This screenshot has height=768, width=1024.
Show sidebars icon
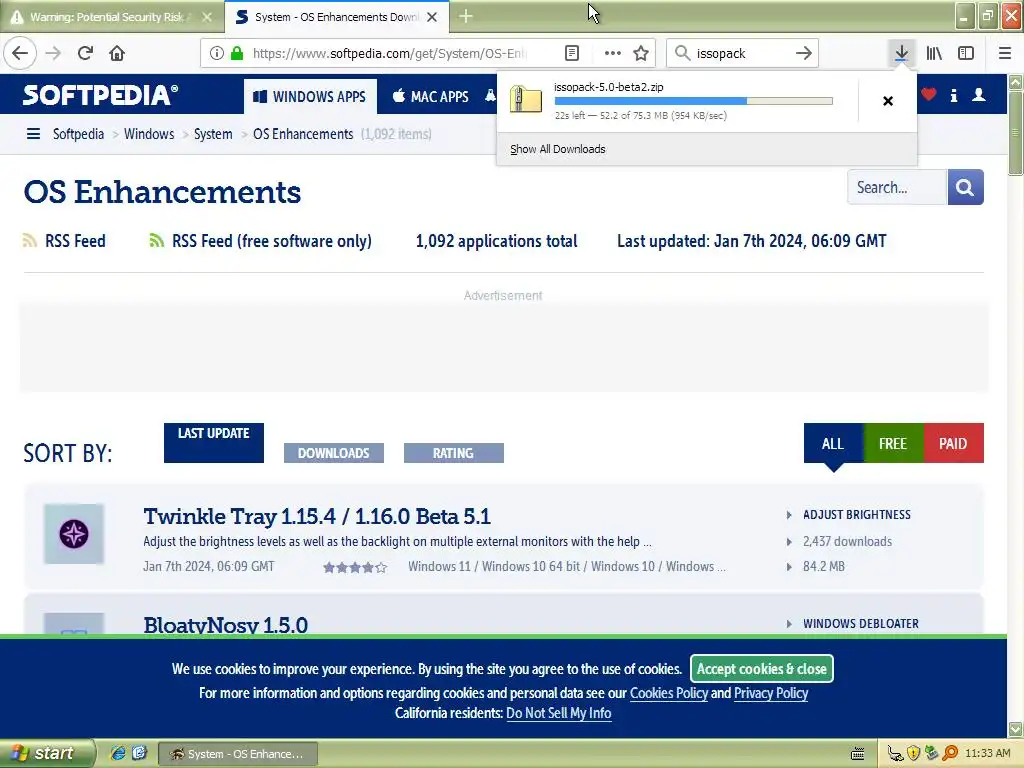(x=966, y=53)
